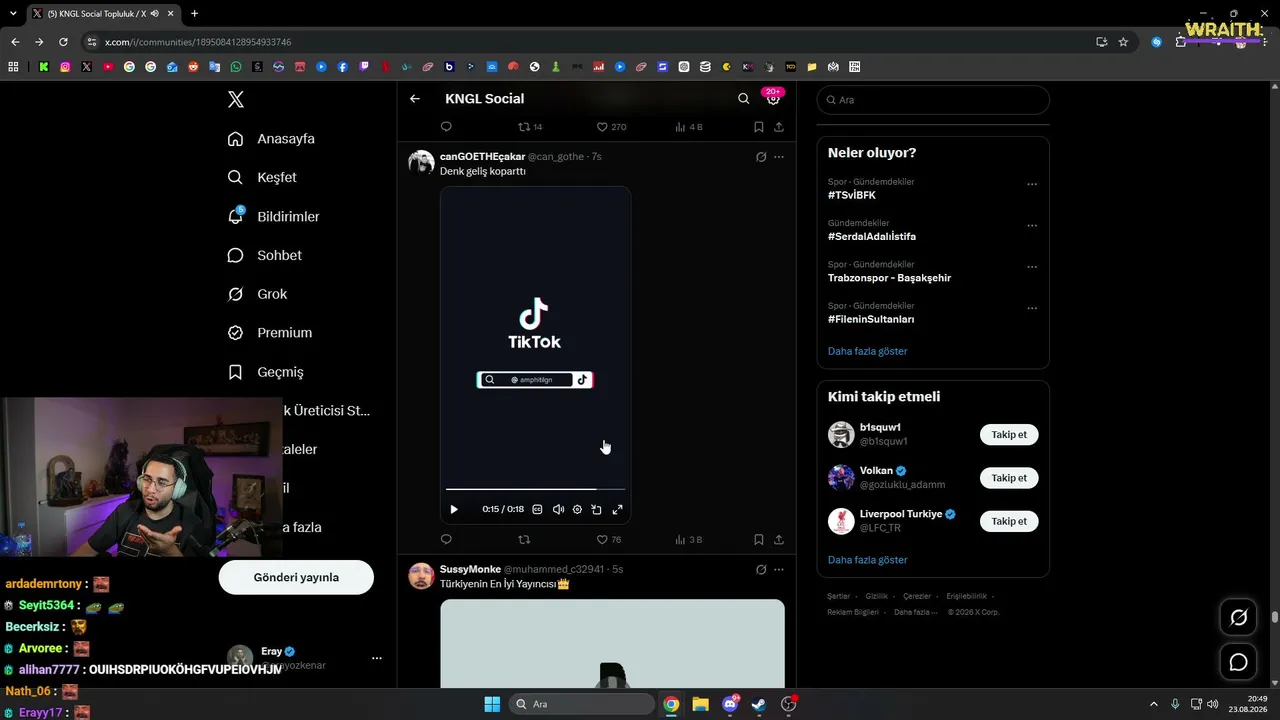Enter fullscreen on the TikTok video
The width and height of the screenshot is (1280, 720).
(x=617, y=509)
